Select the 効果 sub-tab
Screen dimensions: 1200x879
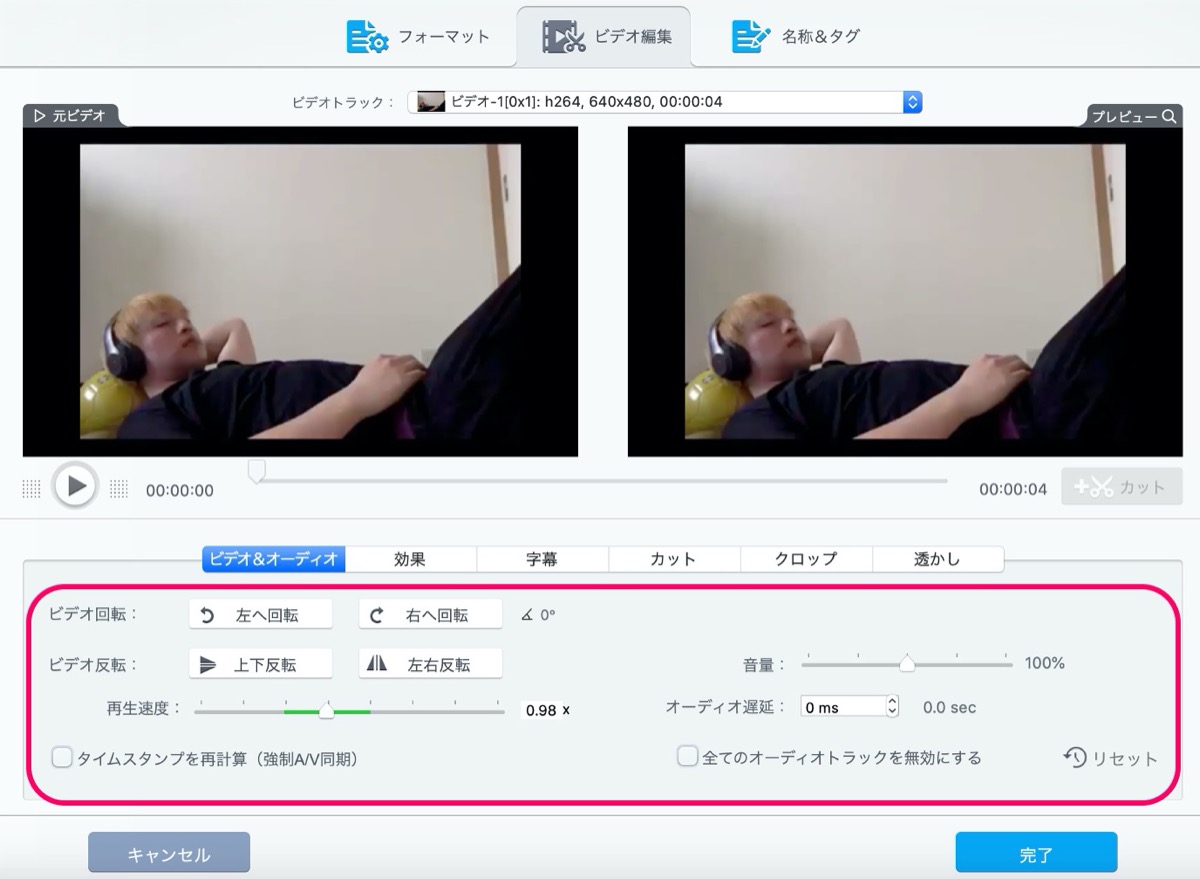(410, 559)
